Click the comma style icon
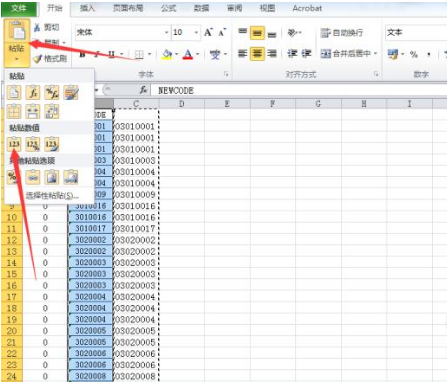Image resolution: width=447 pixels, height=386 pixels. (429, 54)
